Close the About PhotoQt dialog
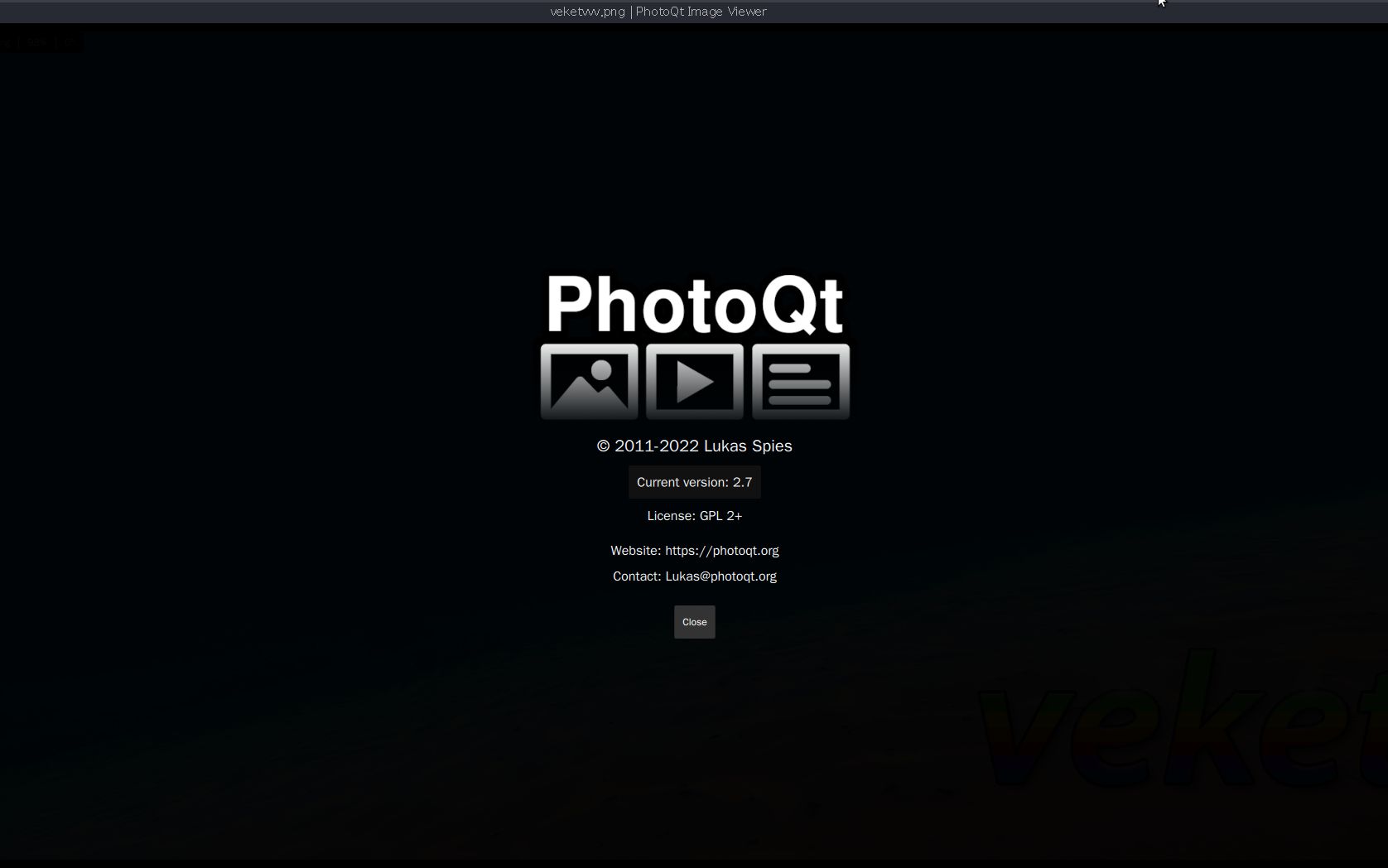The image size is (1388, 868). click(x=694, y=622)
